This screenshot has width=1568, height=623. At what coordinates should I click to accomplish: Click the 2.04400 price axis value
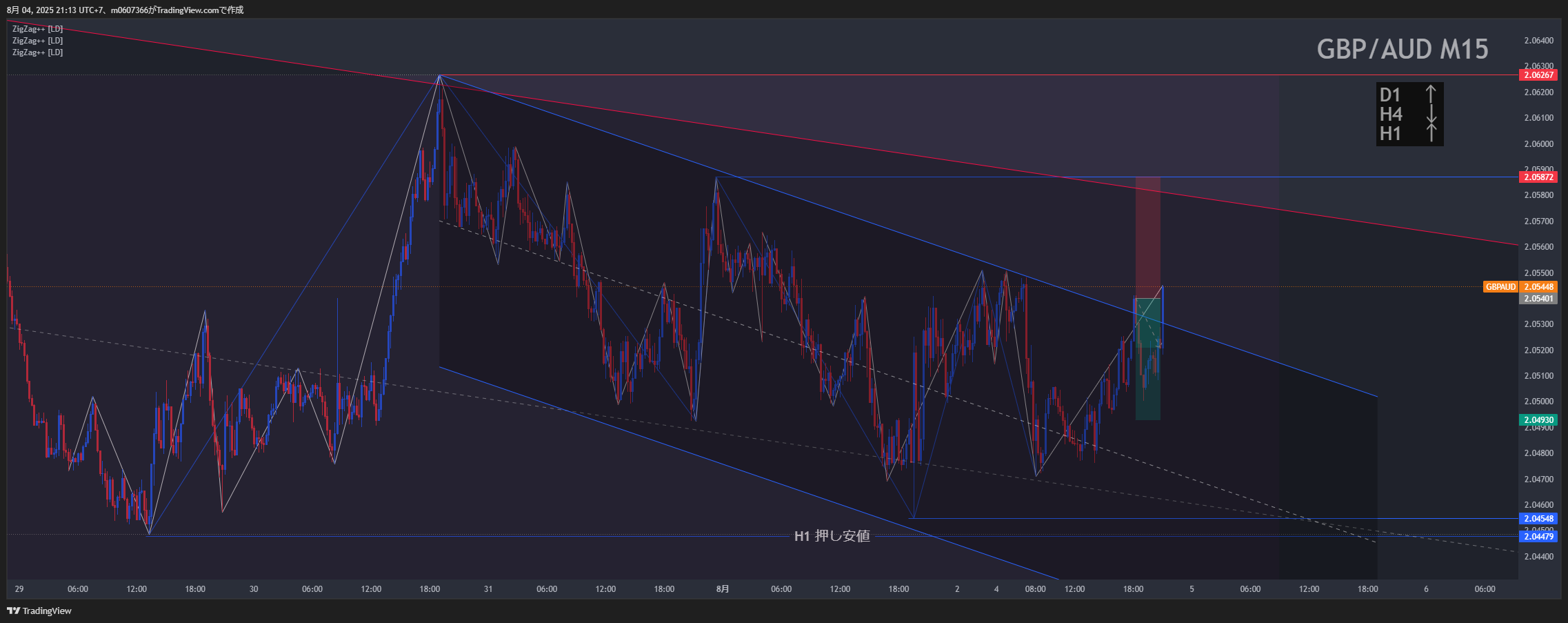click(1538, 557)
